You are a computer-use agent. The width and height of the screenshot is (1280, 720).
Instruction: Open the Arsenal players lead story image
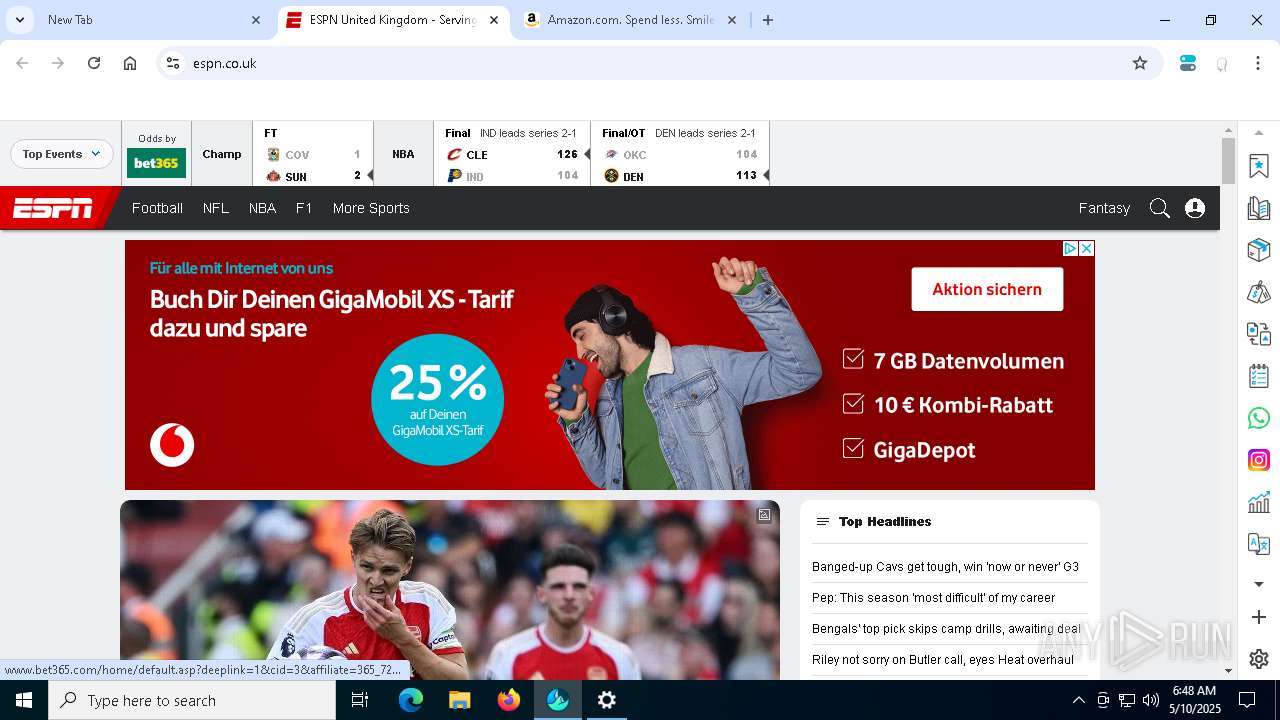[x=450, y=590]
